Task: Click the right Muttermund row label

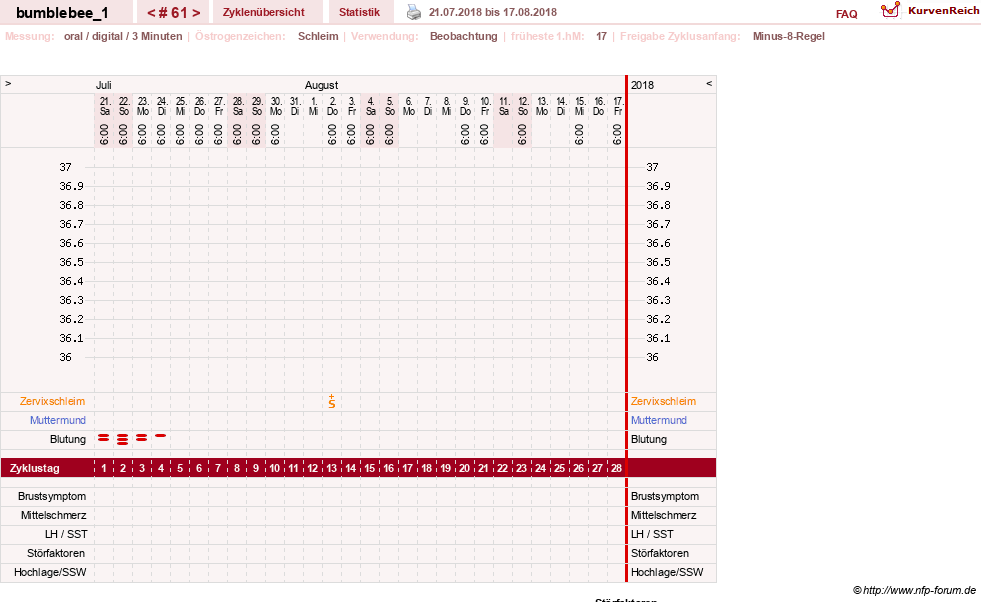Action: 659,421
